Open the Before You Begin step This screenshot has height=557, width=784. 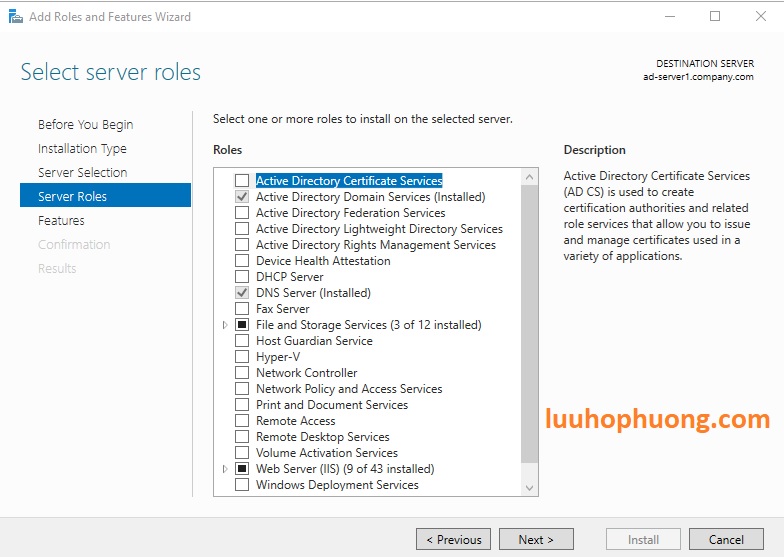(85, 125)
